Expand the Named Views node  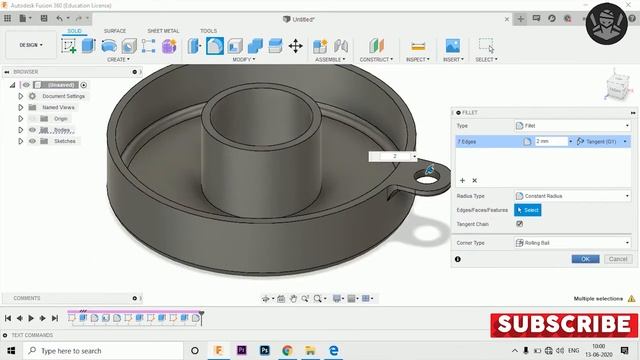20,107
